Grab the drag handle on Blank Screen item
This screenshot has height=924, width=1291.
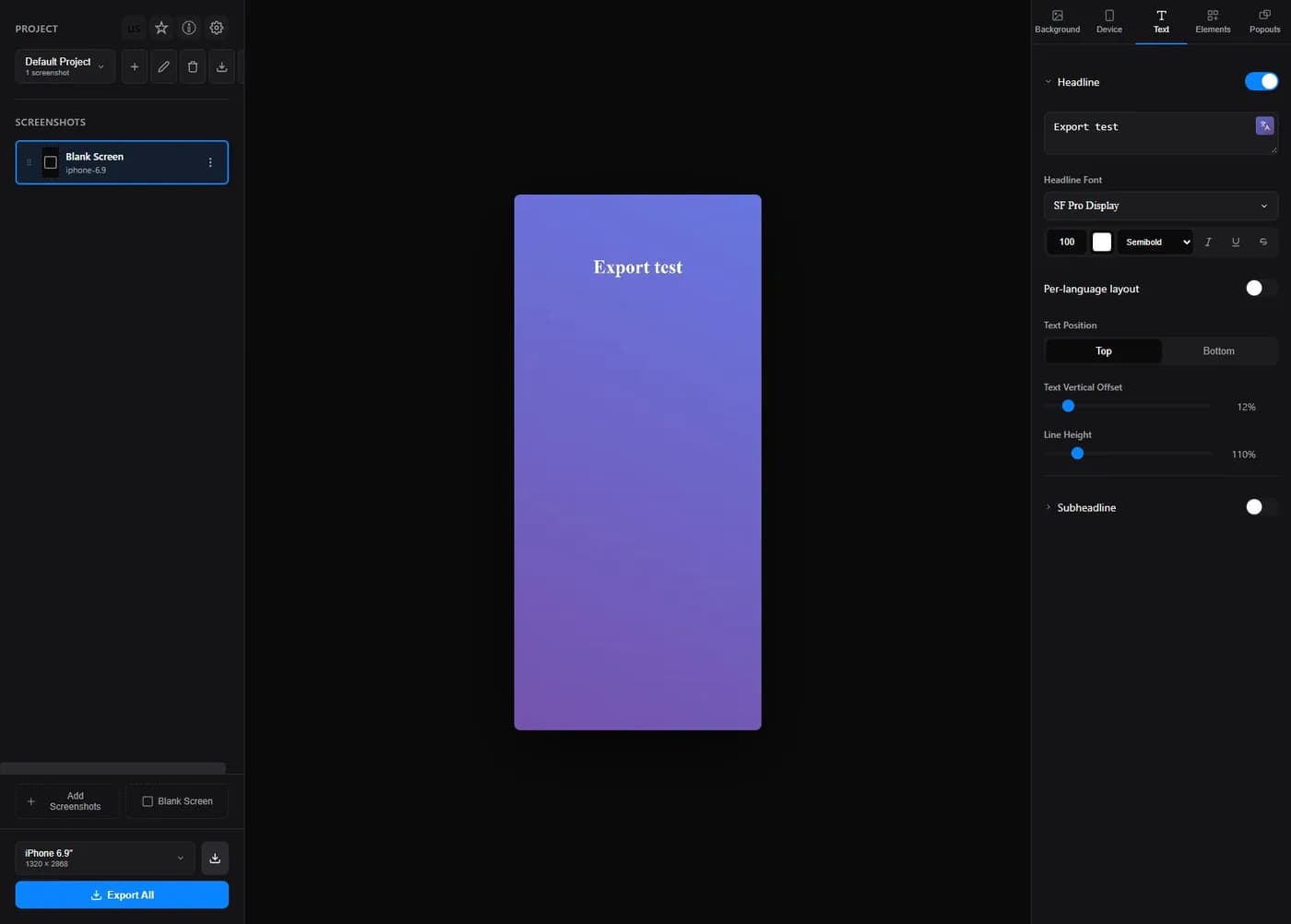pos(29,162)
